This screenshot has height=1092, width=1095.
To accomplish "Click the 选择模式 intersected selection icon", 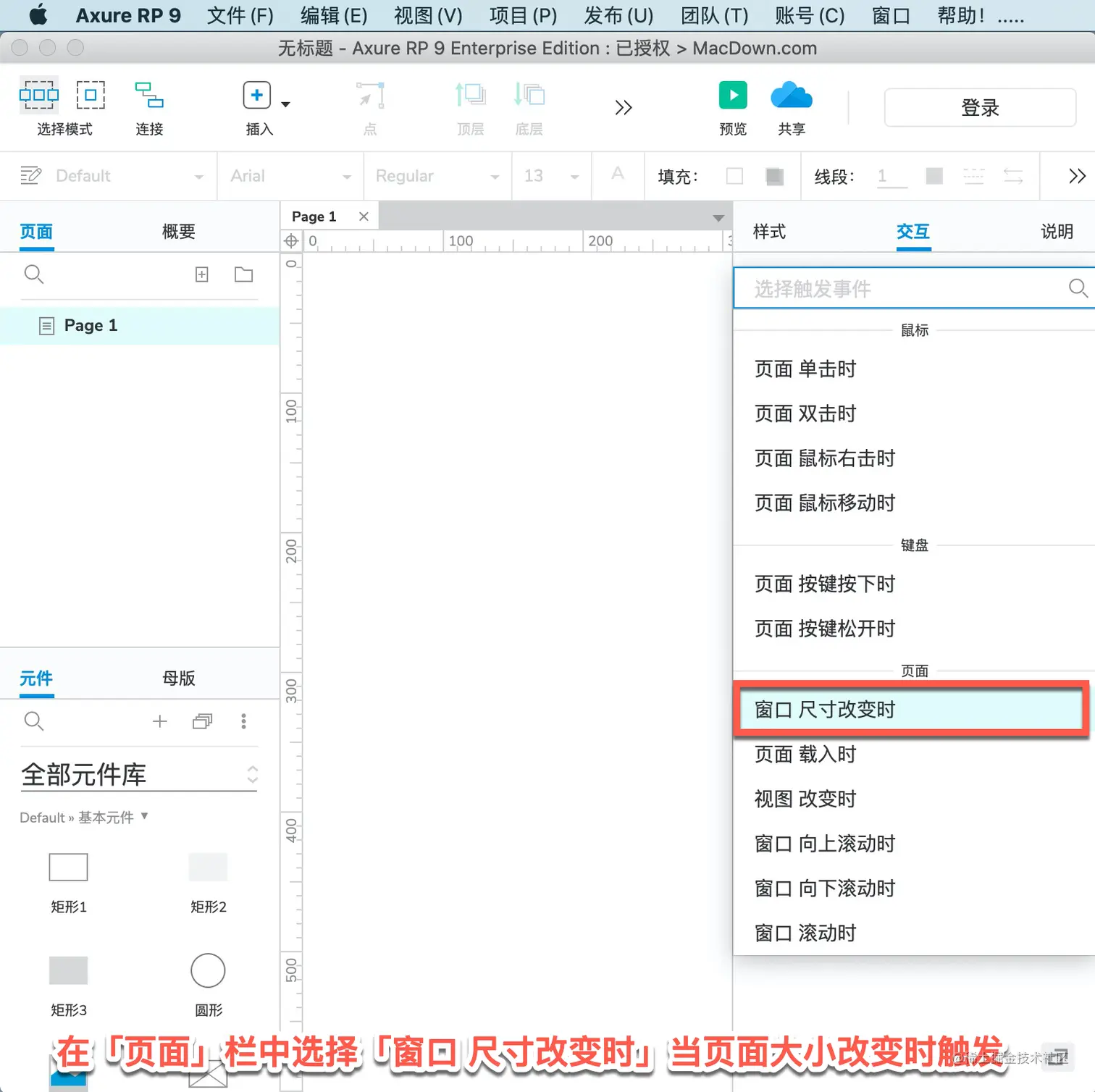I will click(x=39, y=95).
